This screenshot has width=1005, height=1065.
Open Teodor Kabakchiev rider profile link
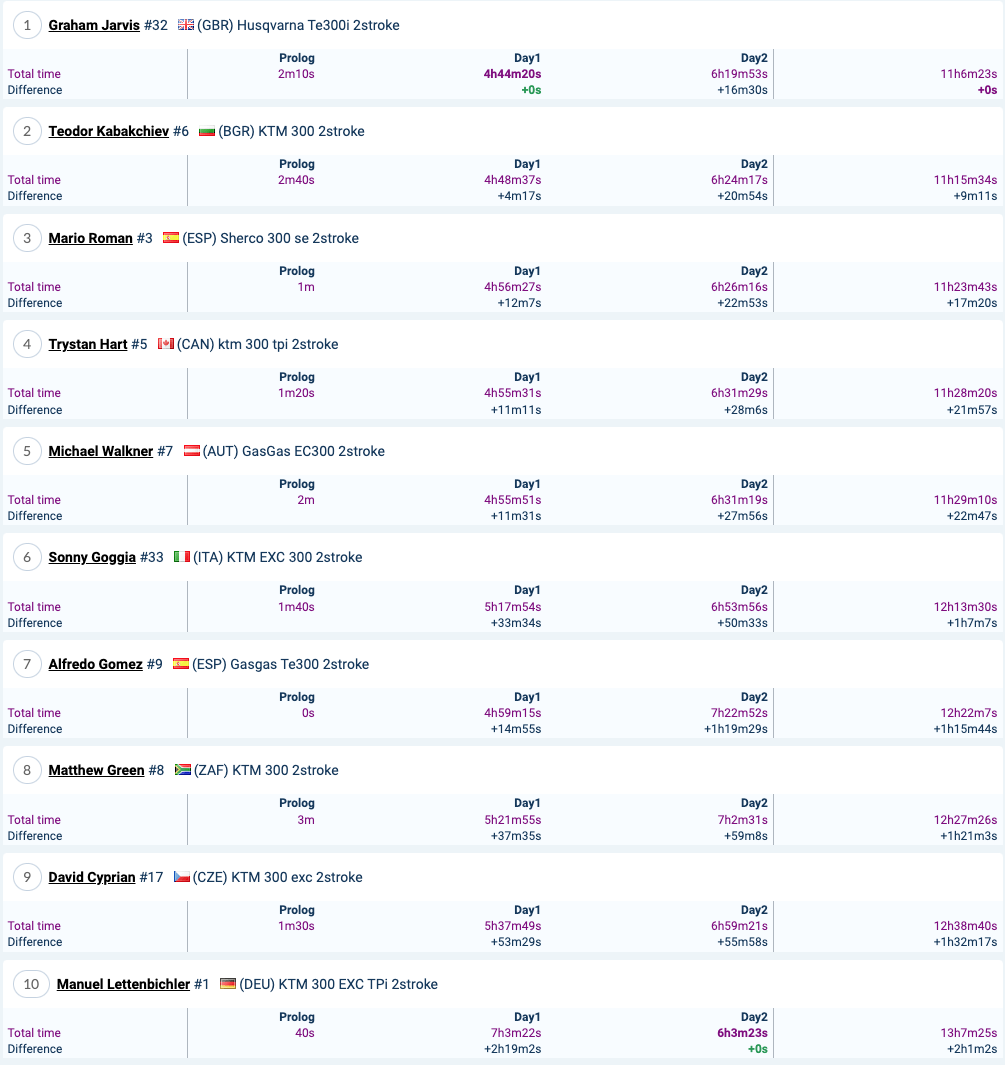(x=109, y=131)
